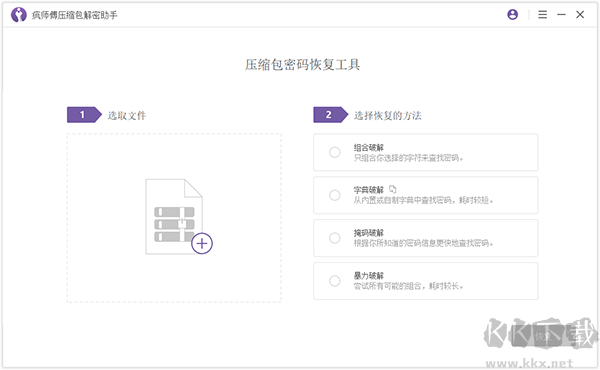
Task: Open the hamburger menu in title bar
Action: (x=542, y=15)
